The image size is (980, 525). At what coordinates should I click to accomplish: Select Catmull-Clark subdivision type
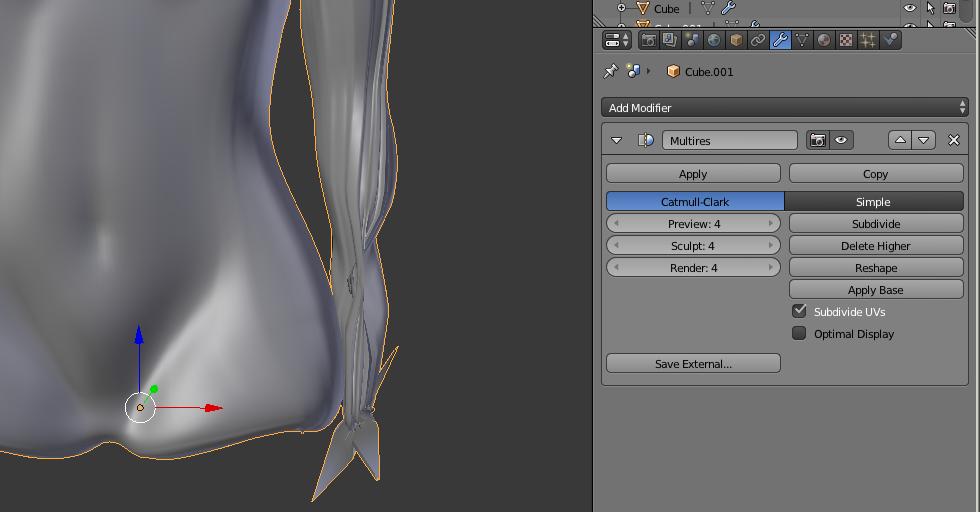point(695,202)
